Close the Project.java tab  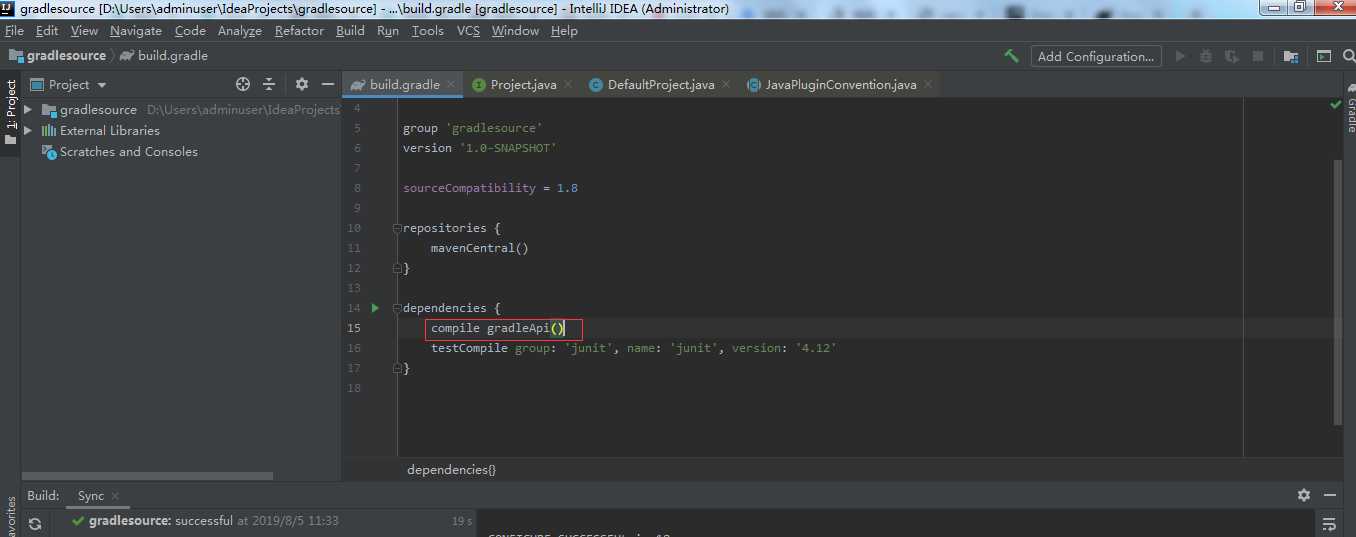(x=568, y=85)
